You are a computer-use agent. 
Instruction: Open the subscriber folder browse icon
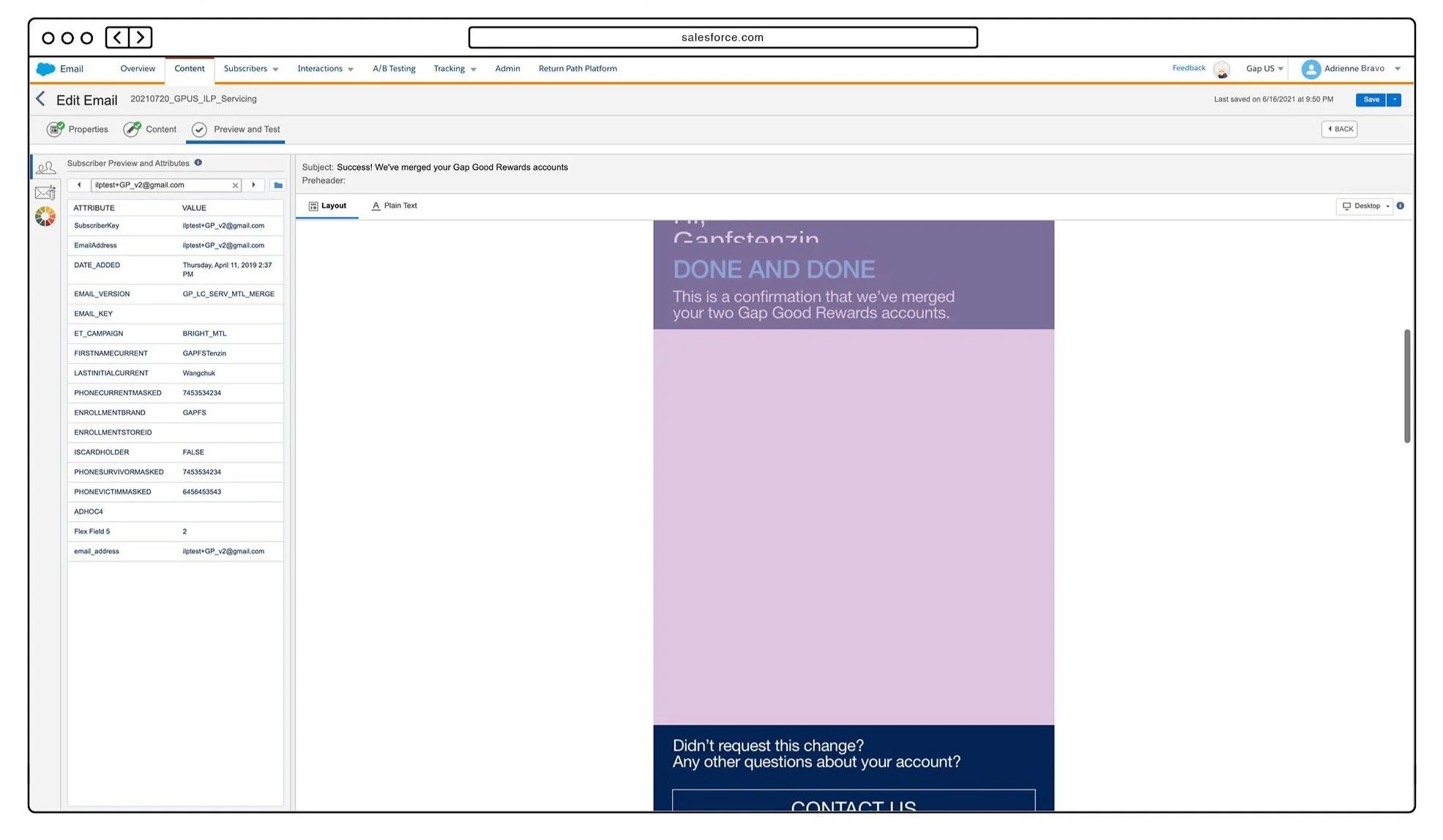tap(278, 185)
